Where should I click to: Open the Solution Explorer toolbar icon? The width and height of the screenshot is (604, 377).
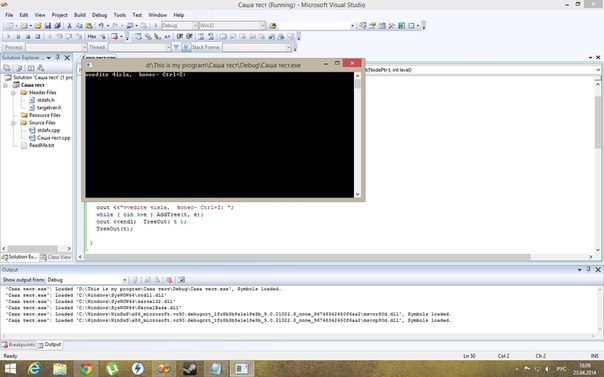[362, 26]
